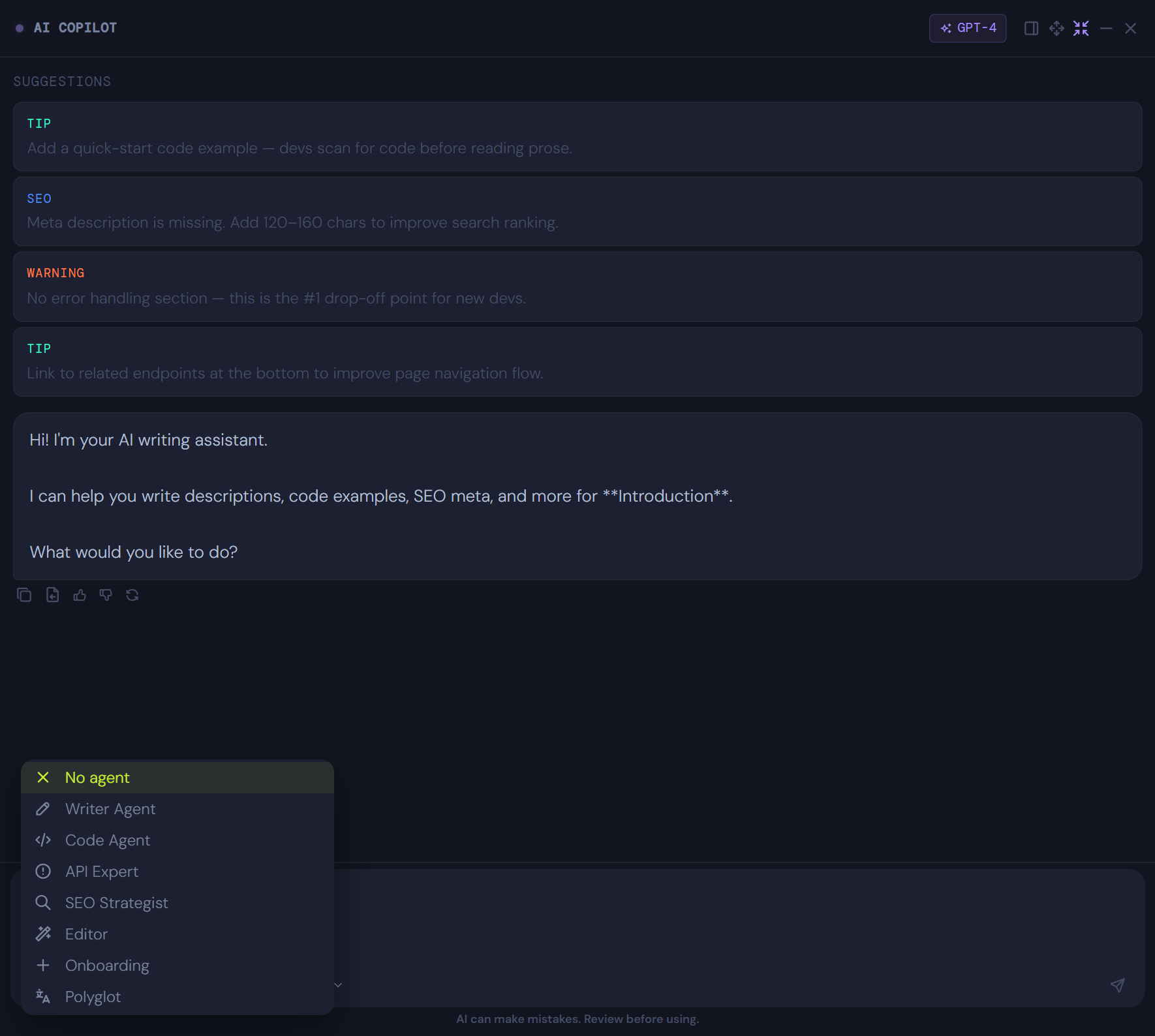Send the chat message
The height and width of the screenshot is (1036, 1155).
(x=1118, y=985)
